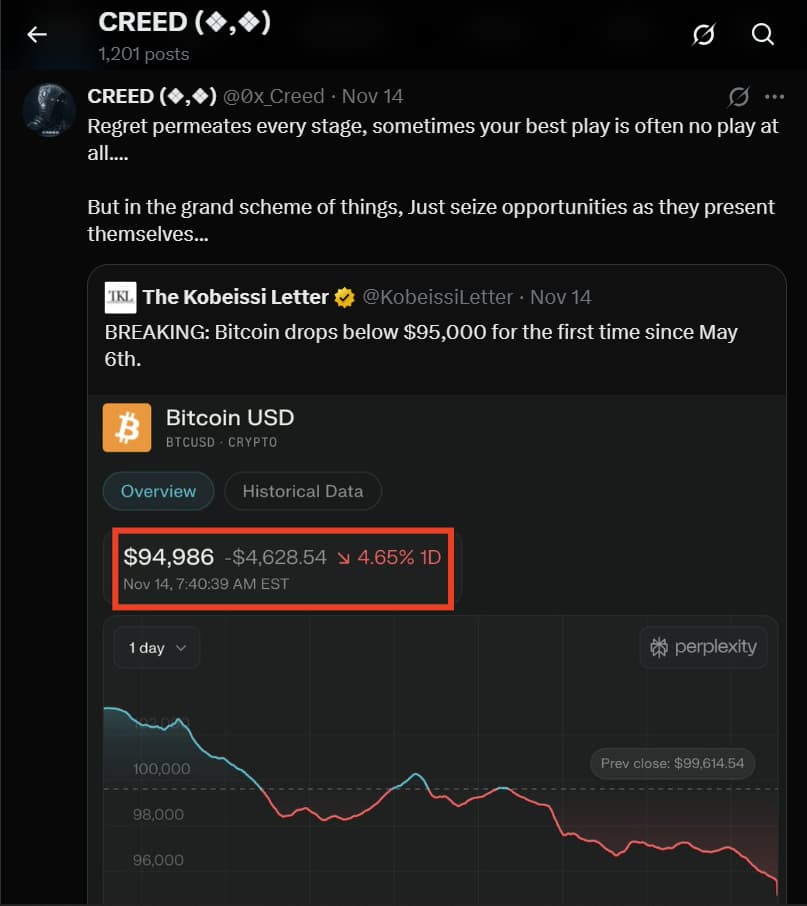
Task: Open the three-dot more menu on the post
Action: (774, 97)
